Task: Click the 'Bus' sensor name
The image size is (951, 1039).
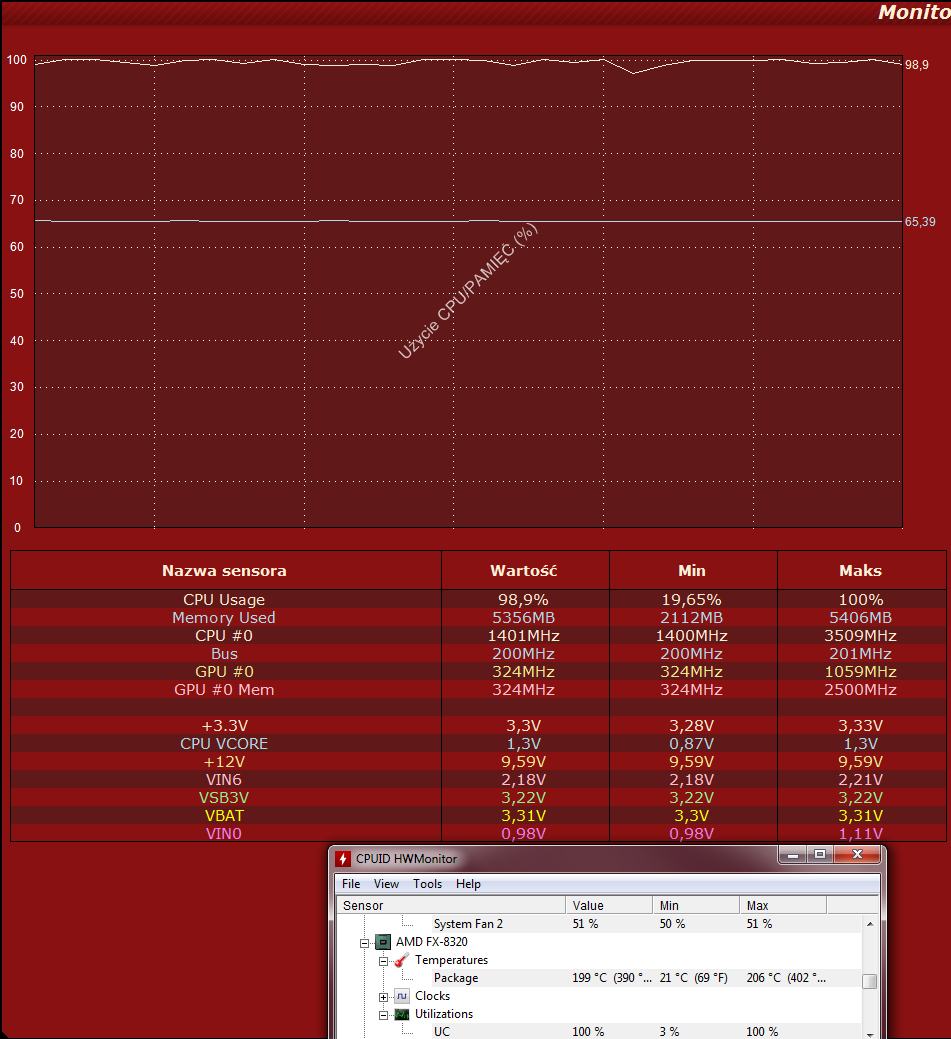Action: pos(224,653)
